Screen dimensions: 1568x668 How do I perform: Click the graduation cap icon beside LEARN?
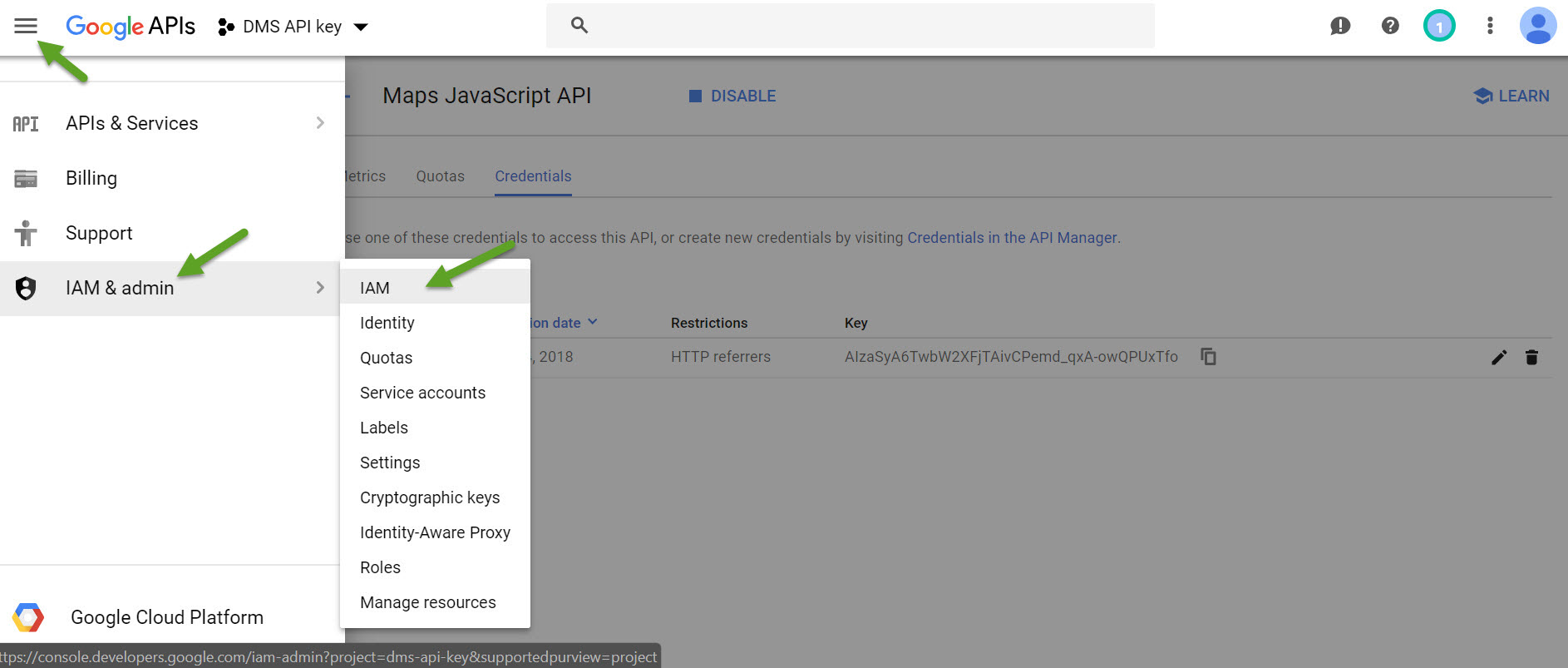click(1483, 96)
